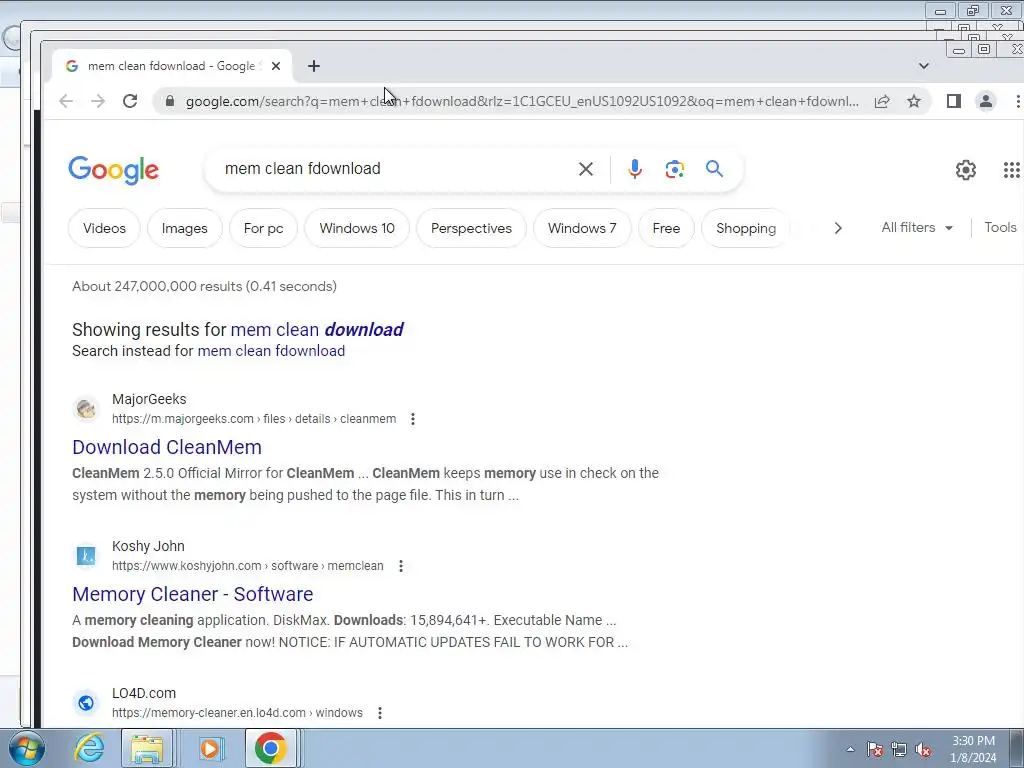This screenshot has width=1024, height=768.
Task: Open the Download CleanMem result
Action: point(167,447)
